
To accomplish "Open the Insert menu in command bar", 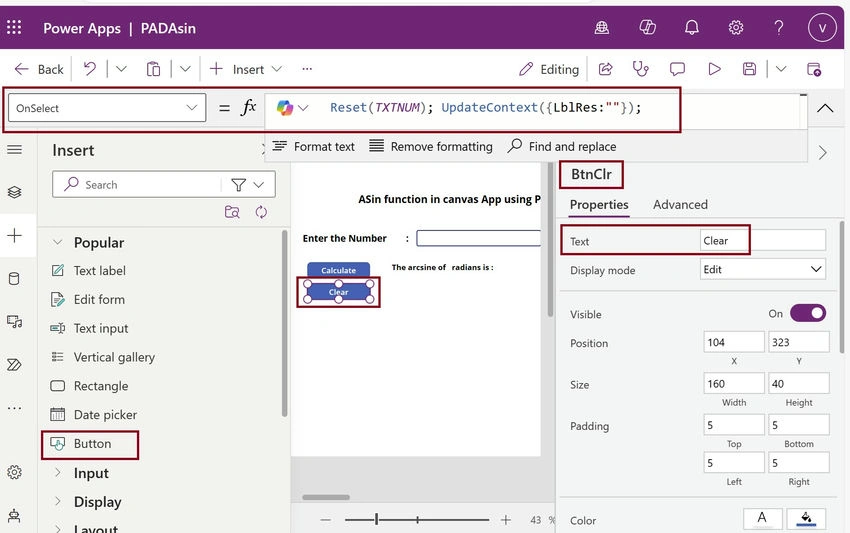I will (246, 69).
